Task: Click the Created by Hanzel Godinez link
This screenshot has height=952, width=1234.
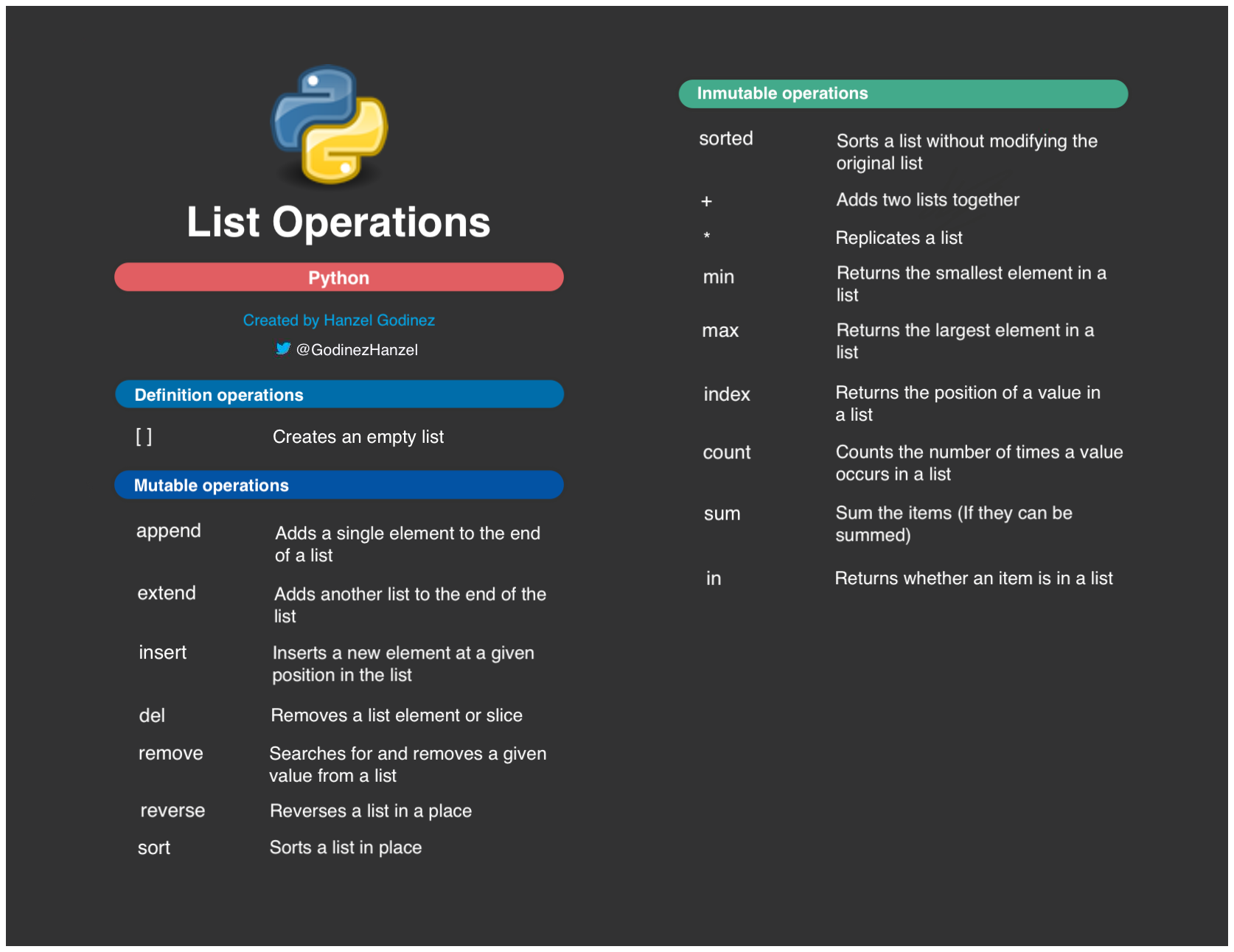Action: [x=338, y=320]
